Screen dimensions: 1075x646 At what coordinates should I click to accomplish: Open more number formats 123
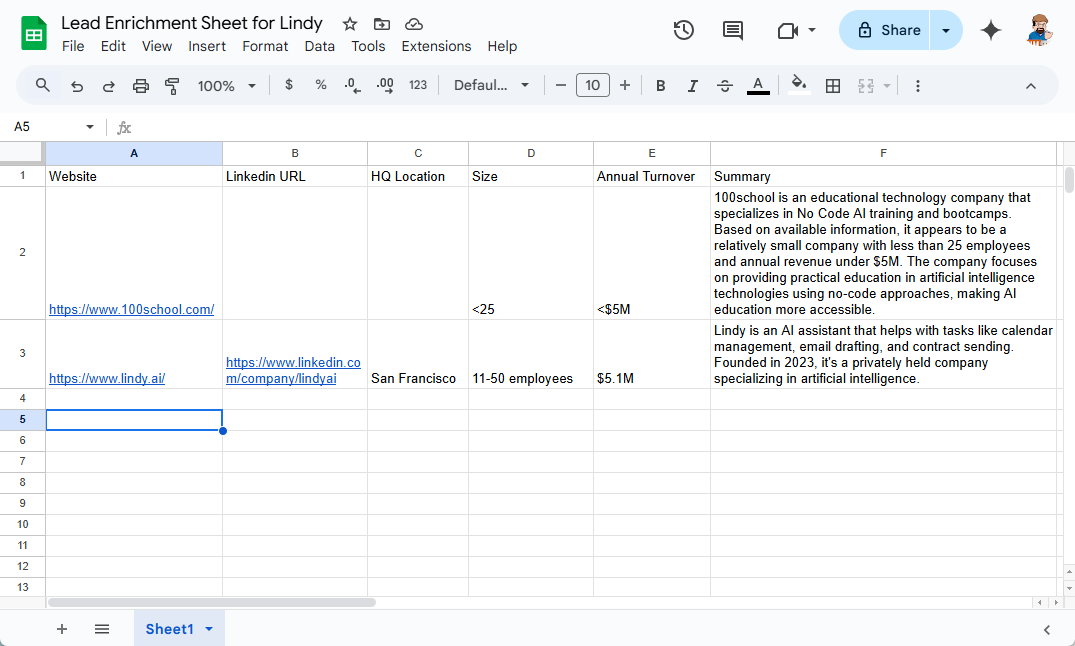(x=418, y=85)
